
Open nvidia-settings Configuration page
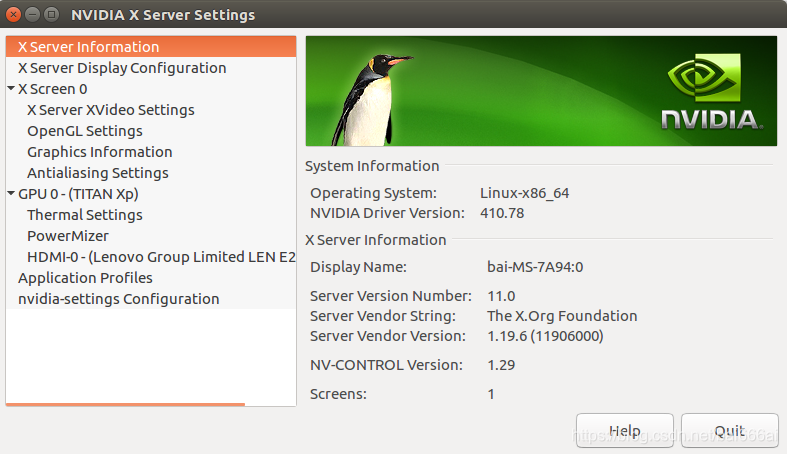point(151,299)
